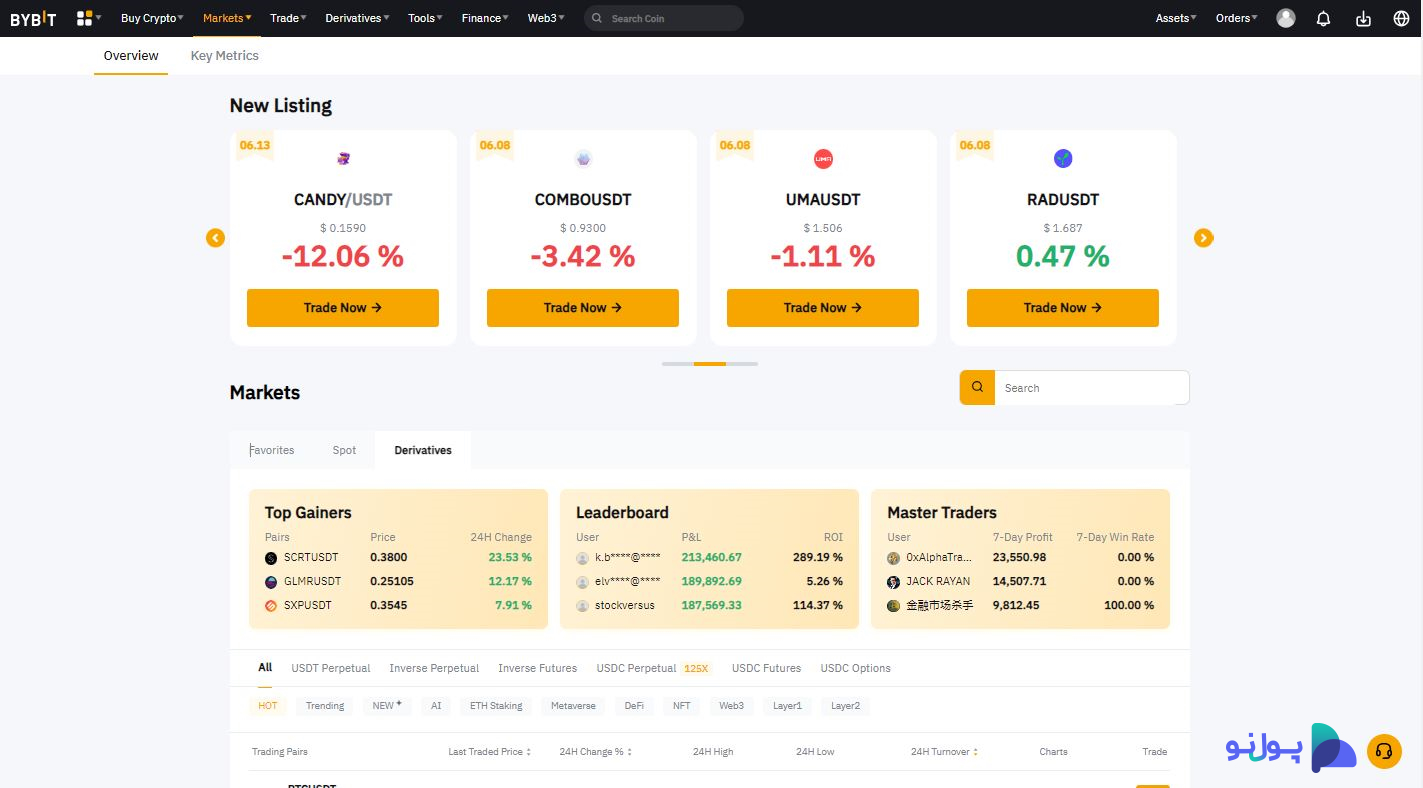Select the Spot markets tab
The height and width of the screenshot is (788, 1423).
pos(344,450)
